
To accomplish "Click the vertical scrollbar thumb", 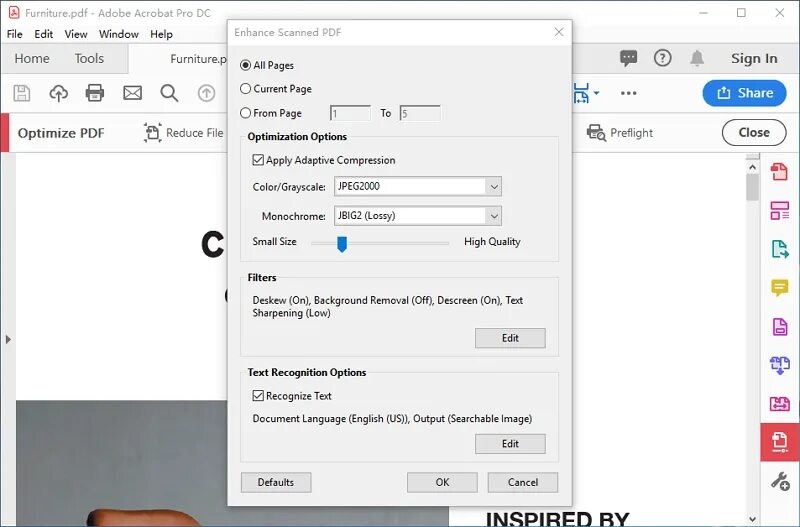I will pos(753,188).
